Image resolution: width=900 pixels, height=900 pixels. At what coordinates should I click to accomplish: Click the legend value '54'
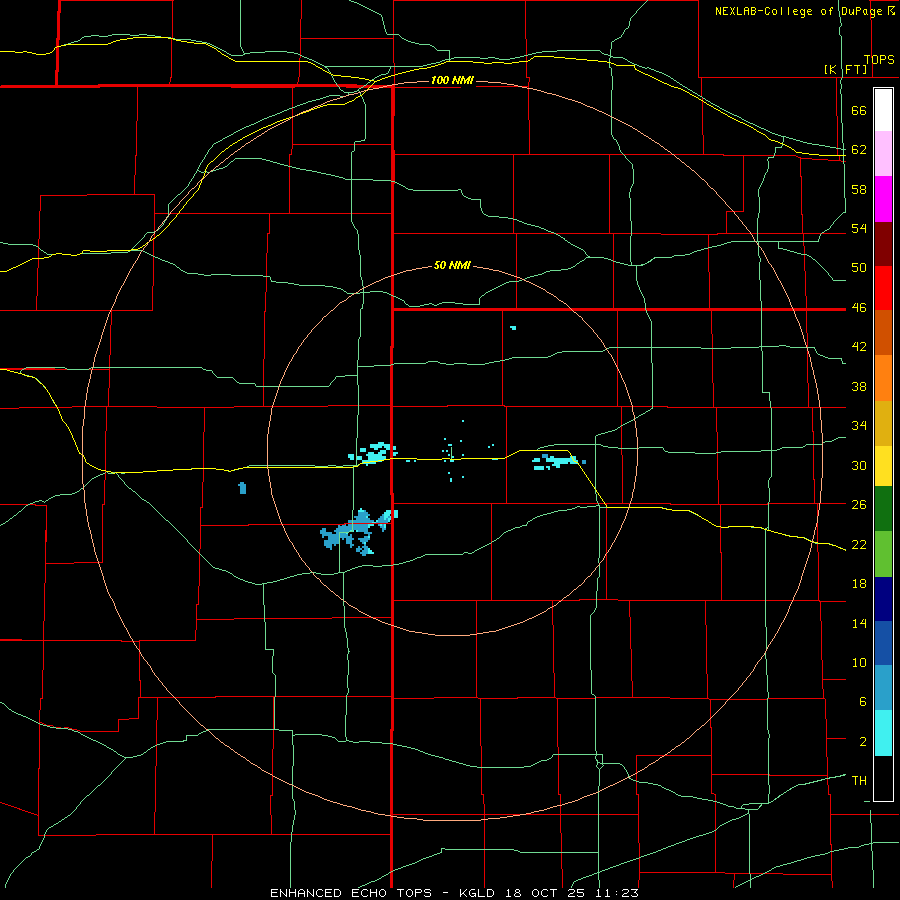pyautogui.click(x=859, y=228)
